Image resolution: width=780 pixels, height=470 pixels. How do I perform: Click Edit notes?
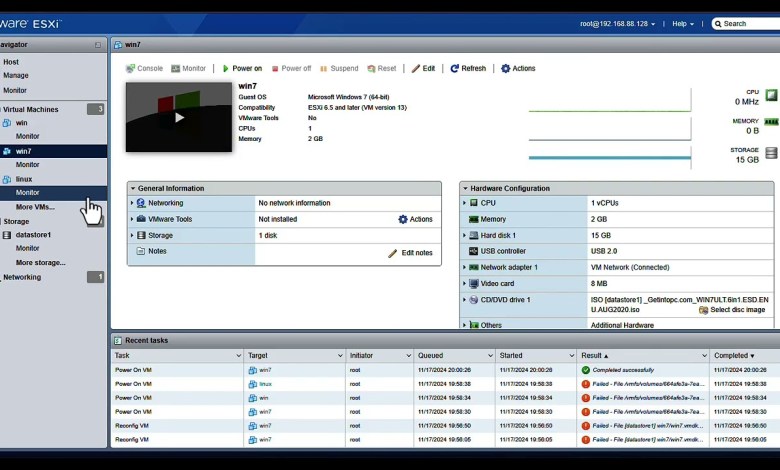coord(410,253)
